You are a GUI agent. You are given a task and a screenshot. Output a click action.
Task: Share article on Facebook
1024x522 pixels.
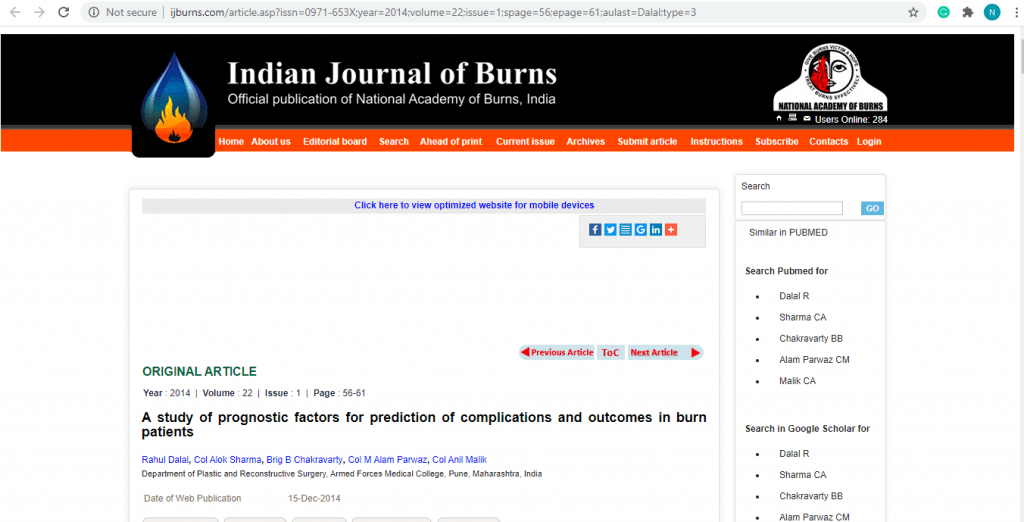pyautogui.click(x=595, y=230)
